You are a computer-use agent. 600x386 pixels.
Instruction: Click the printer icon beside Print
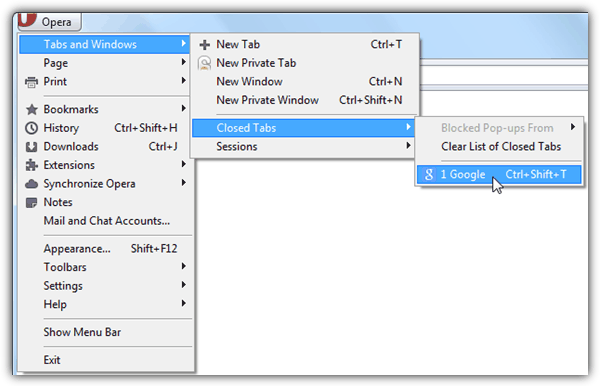(x=31, y=82)
